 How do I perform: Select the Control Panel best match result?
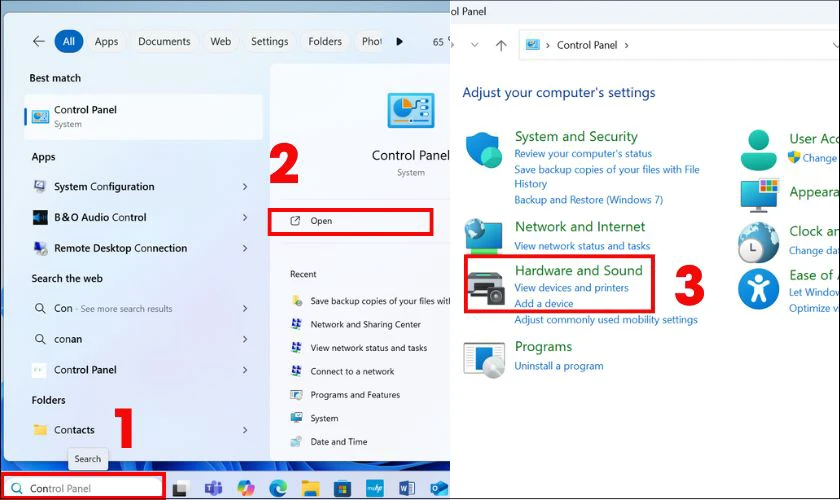[x=144, y=117]
